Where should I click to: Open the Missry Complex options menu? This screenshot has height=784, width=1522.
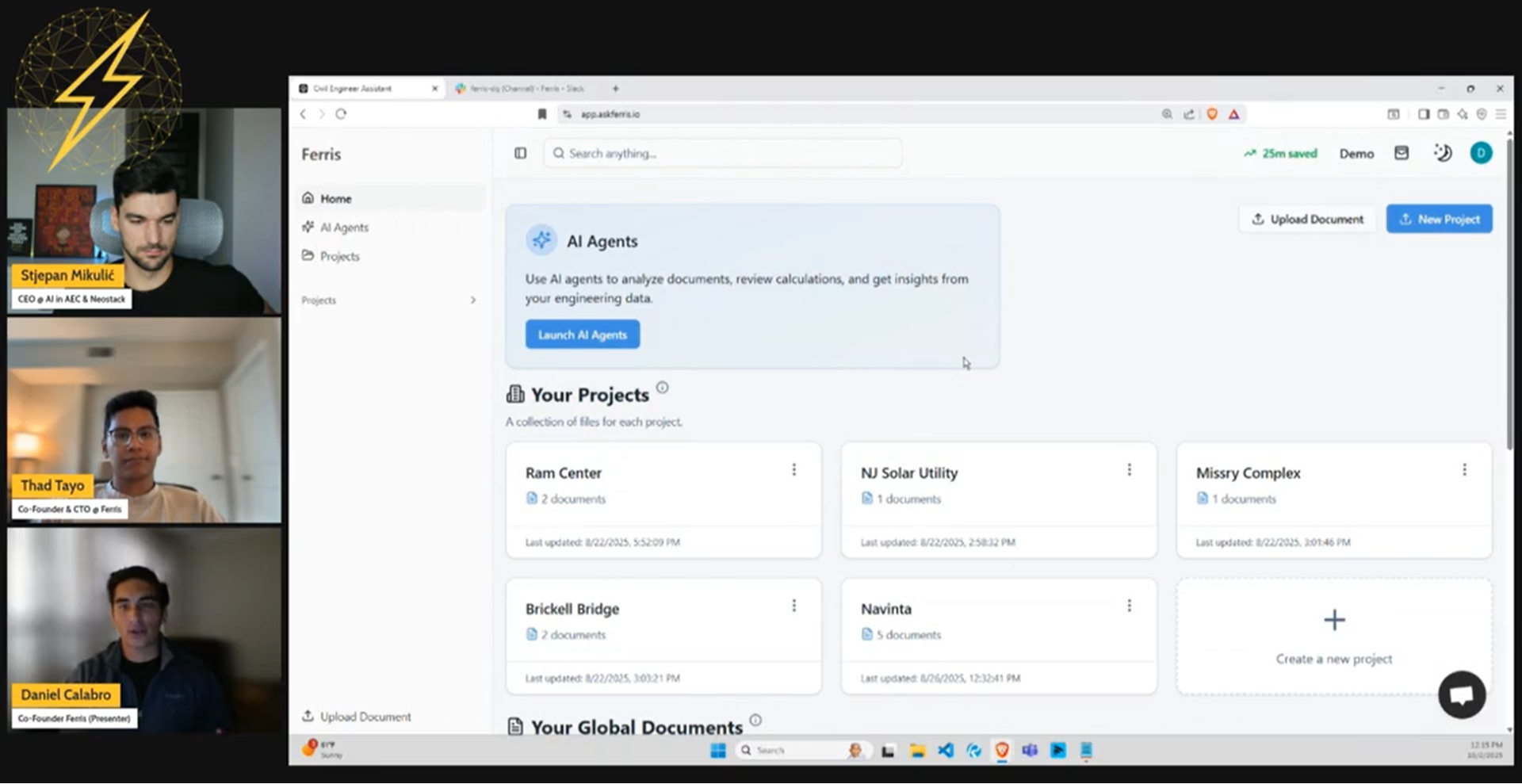pyautogui.click(x=1464, y=470)
